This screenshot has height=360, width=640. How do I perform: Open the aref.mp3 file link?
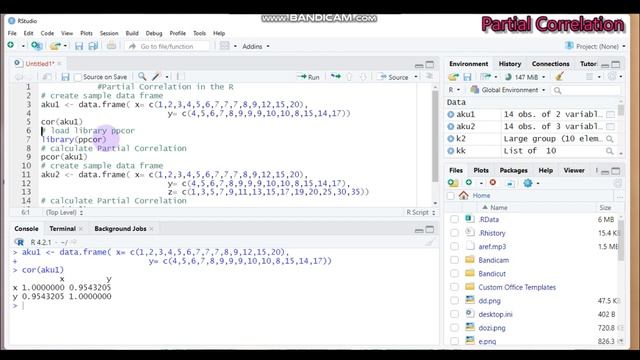tap(492, 247)
